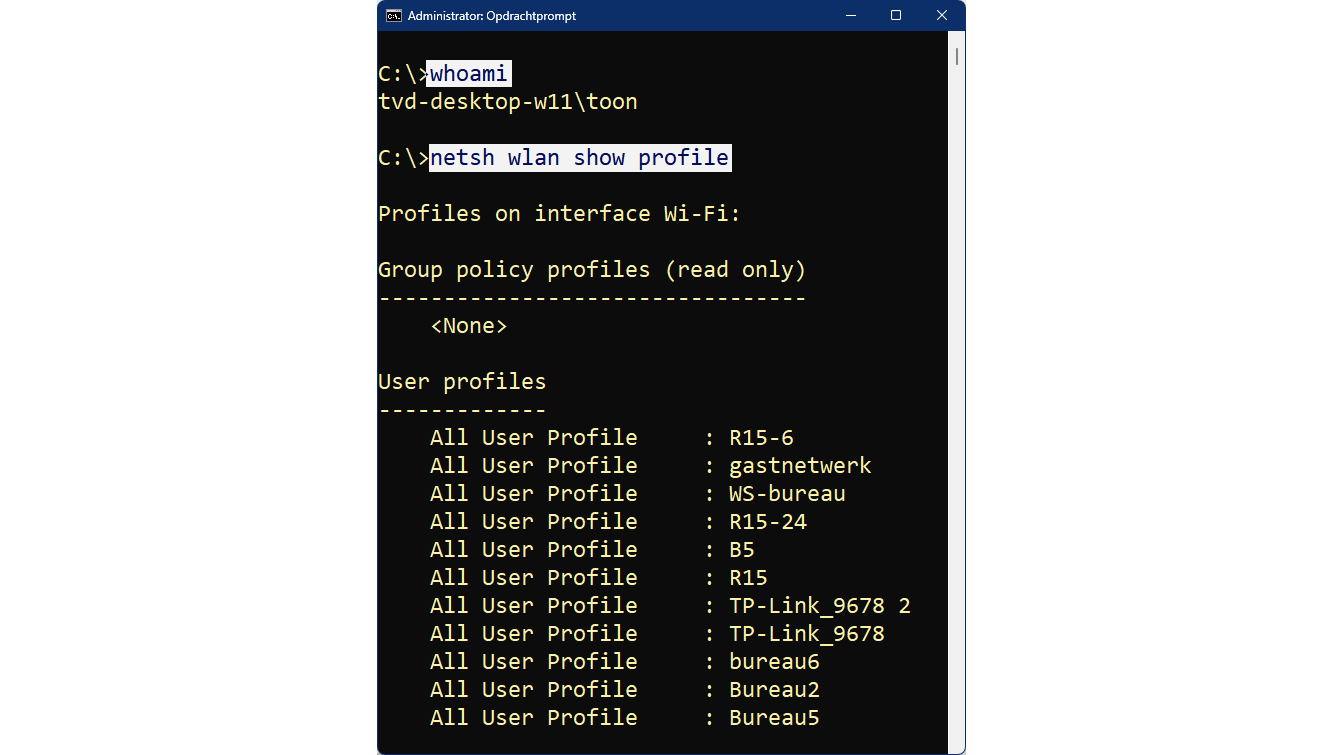
Task: Click the 'R15-24' profile name
Action: coord(768,522)
